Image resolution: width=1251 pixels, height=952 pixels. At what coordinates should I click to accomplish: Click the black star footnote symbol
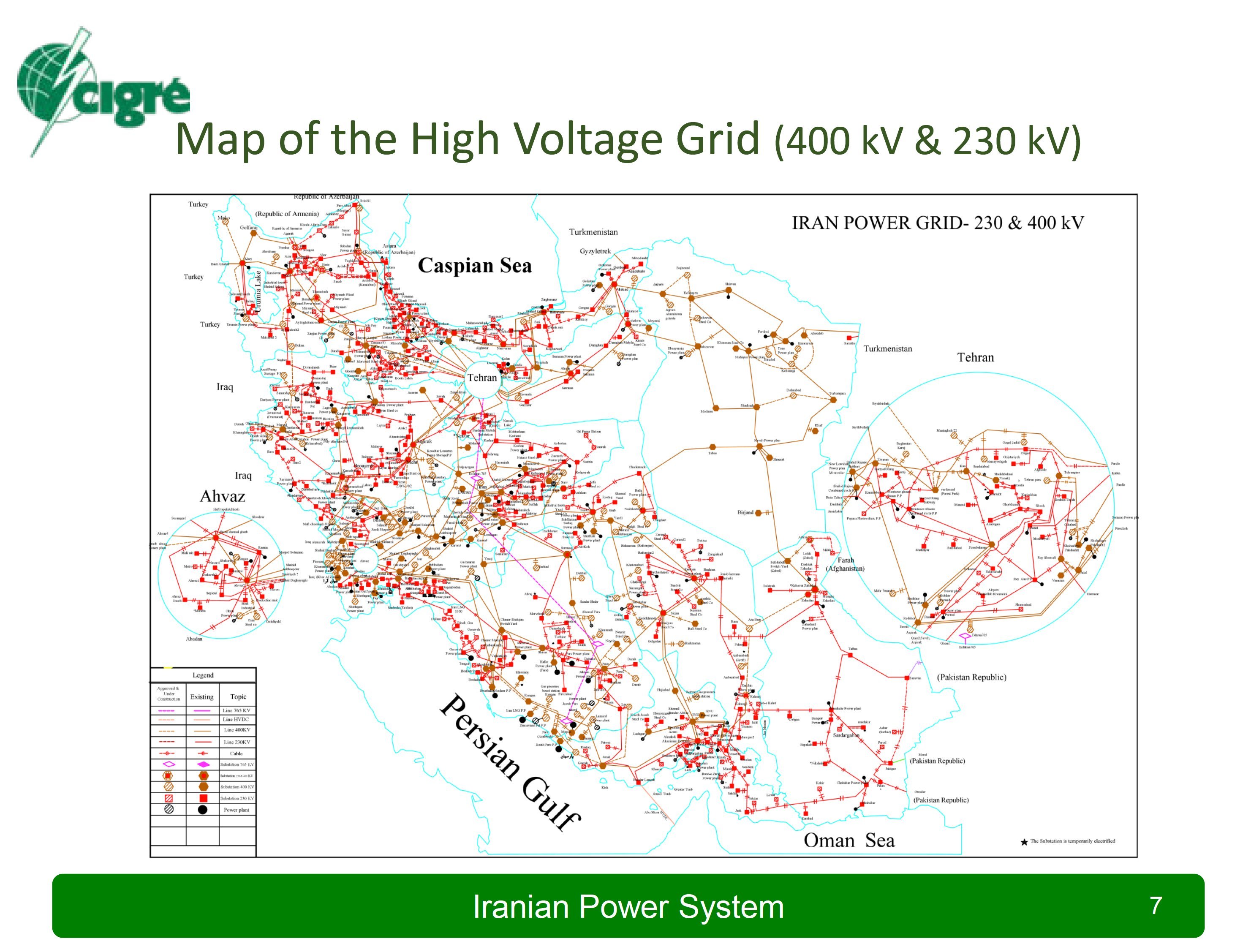click(1024, 842)
